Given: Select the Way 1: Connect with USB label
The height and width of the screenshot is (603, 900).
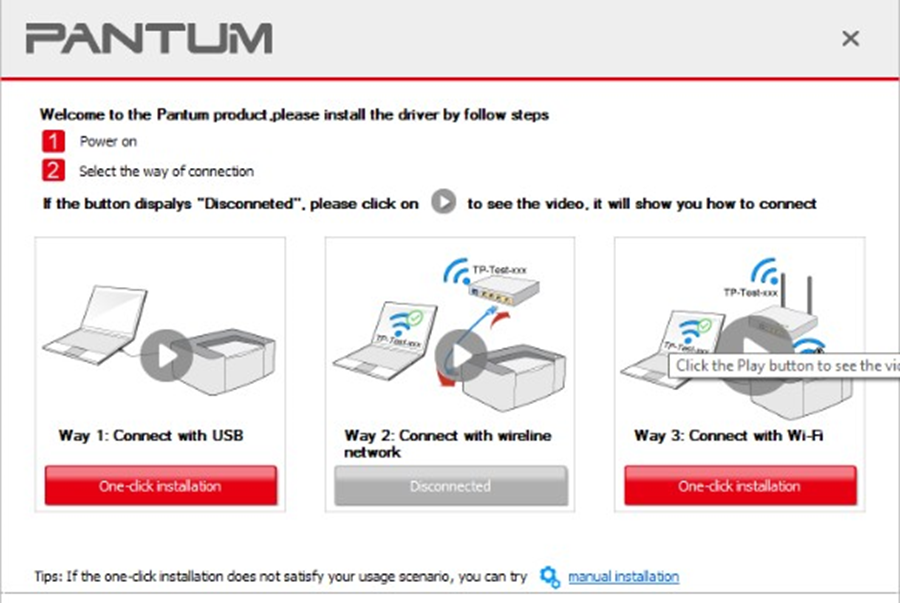Looking at the screenshot, I should [151, 435].
